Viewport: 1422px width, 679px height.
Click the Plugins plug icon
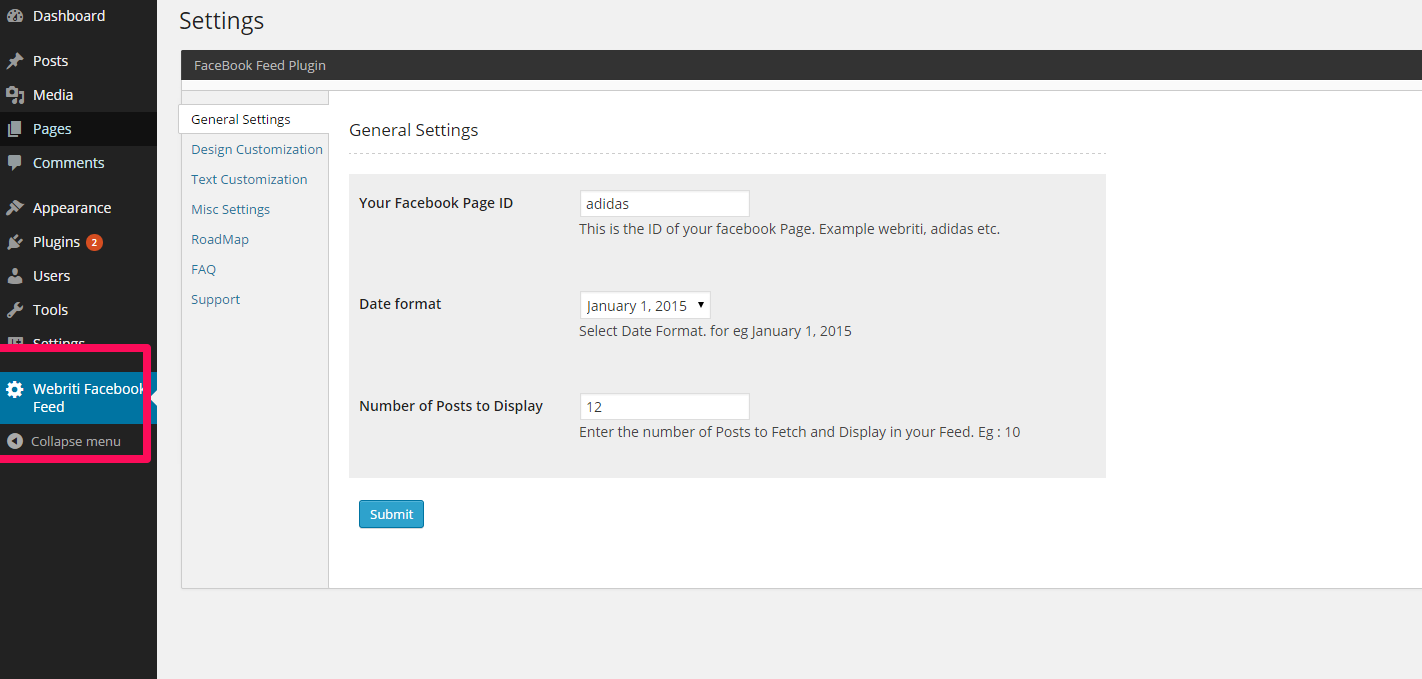point(15,242)
